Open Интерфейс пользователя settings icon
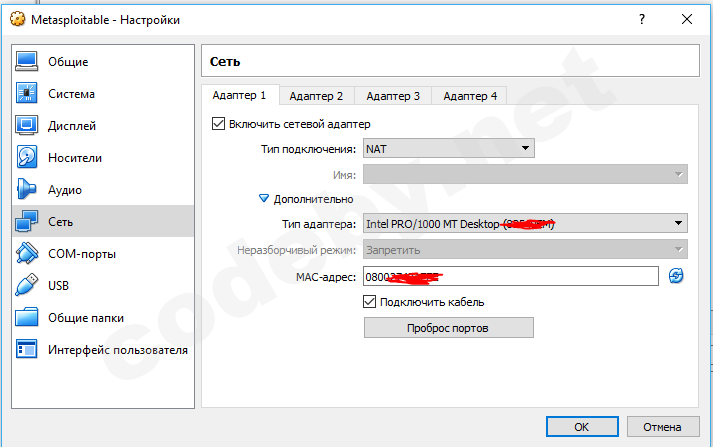713x447 pixels. tap(28, 350)
